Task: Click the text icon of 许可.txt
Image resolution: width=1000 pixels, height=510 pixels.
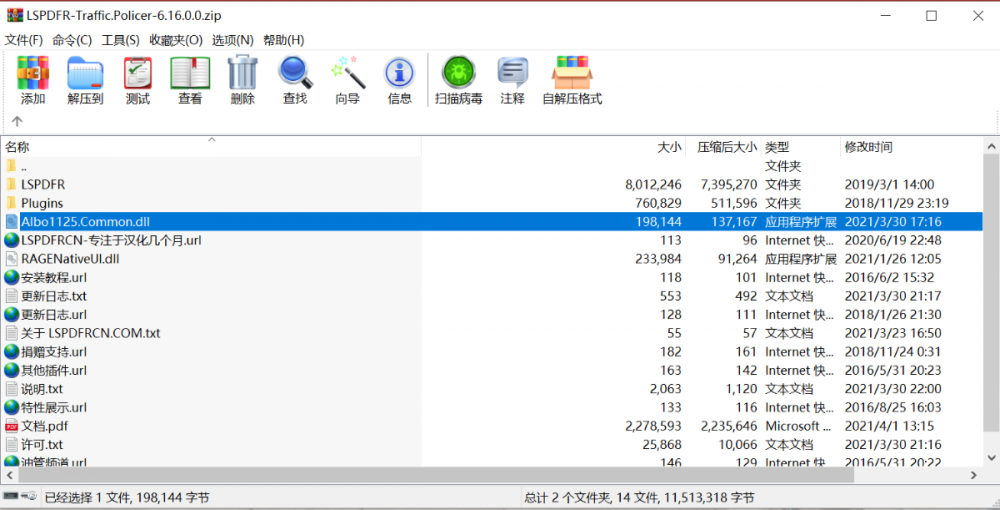Action: (x=11, y=444)
